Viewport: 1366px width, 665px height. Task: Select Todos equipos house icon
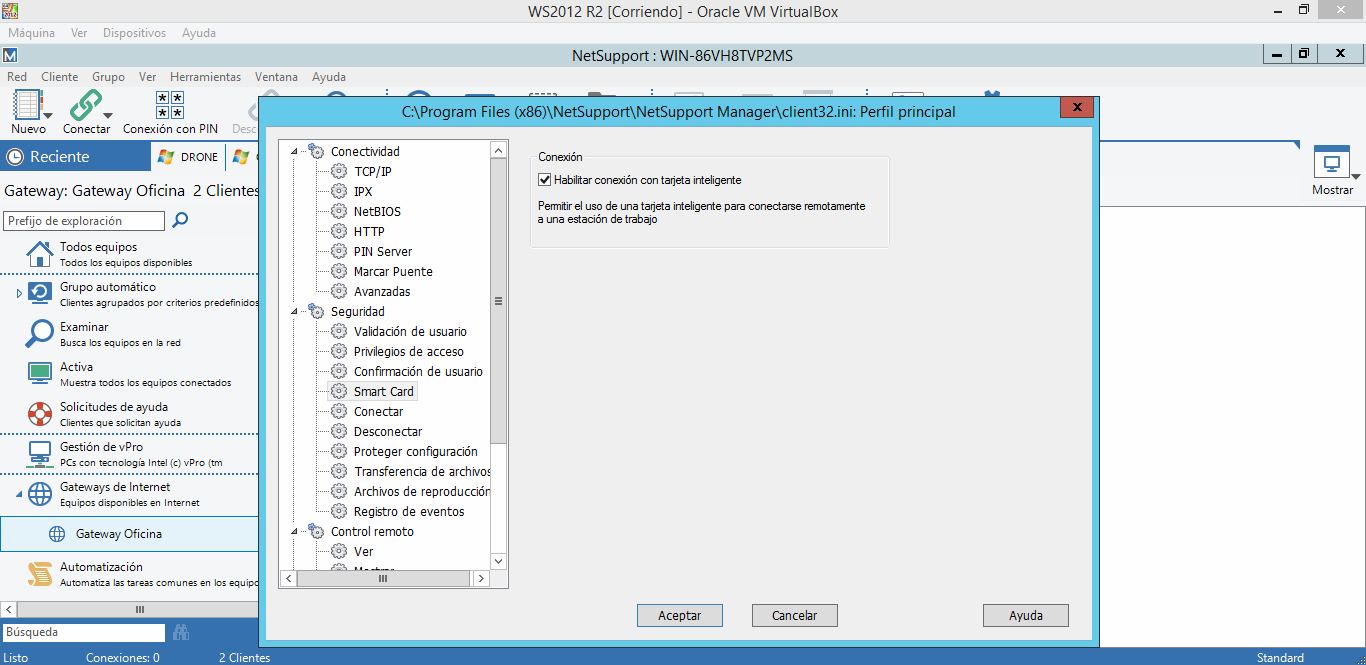[x=40, y=254]
